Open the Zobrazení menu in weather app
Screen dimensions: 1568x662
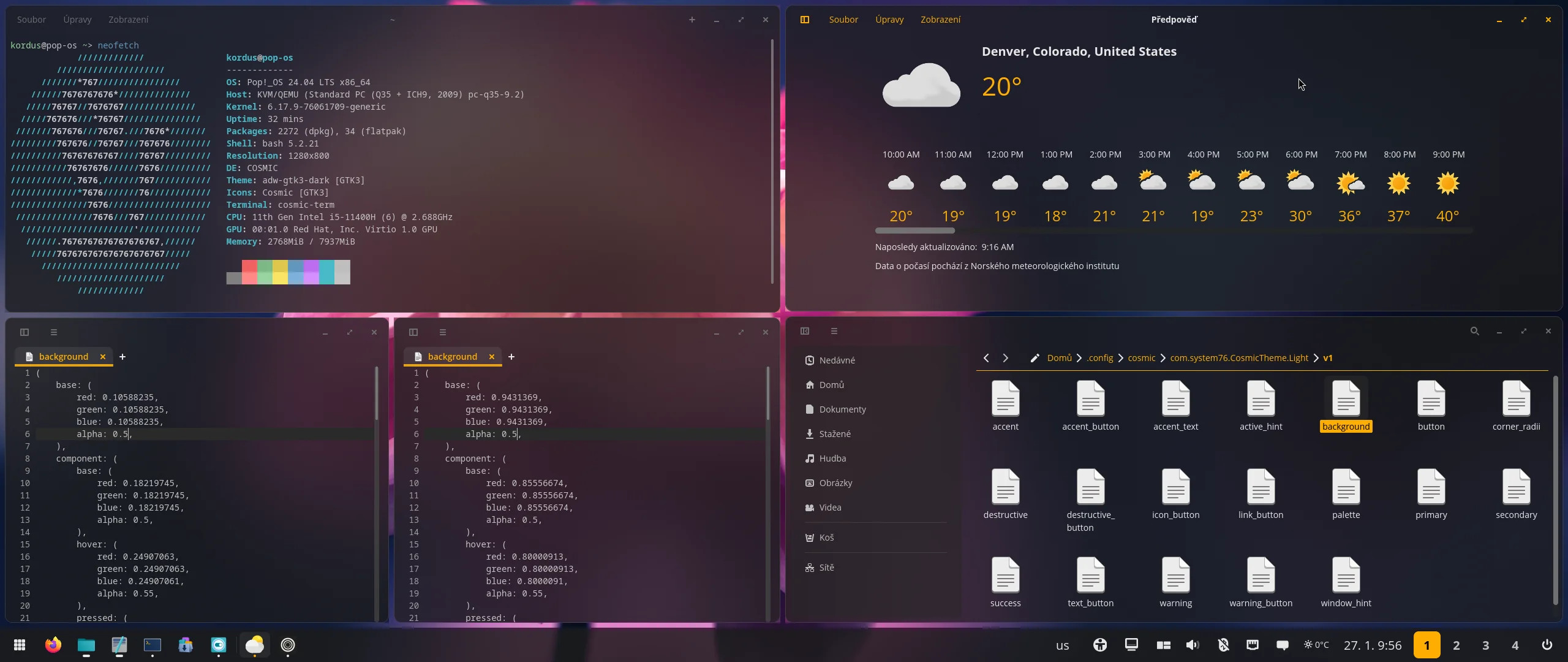tap(940, 20)
